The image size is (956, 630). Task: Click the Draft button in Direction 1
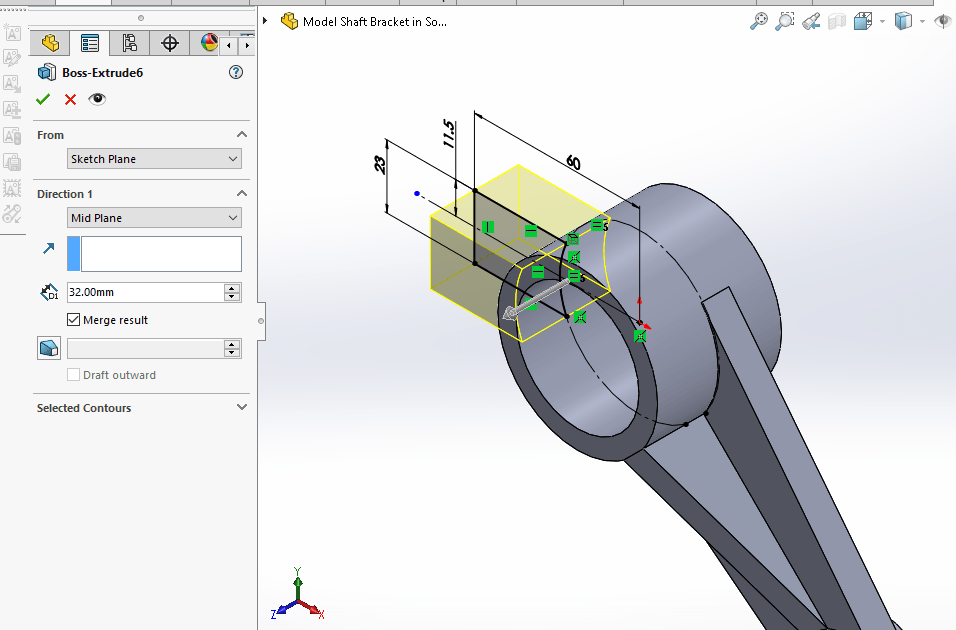click(x=48, y=347)
